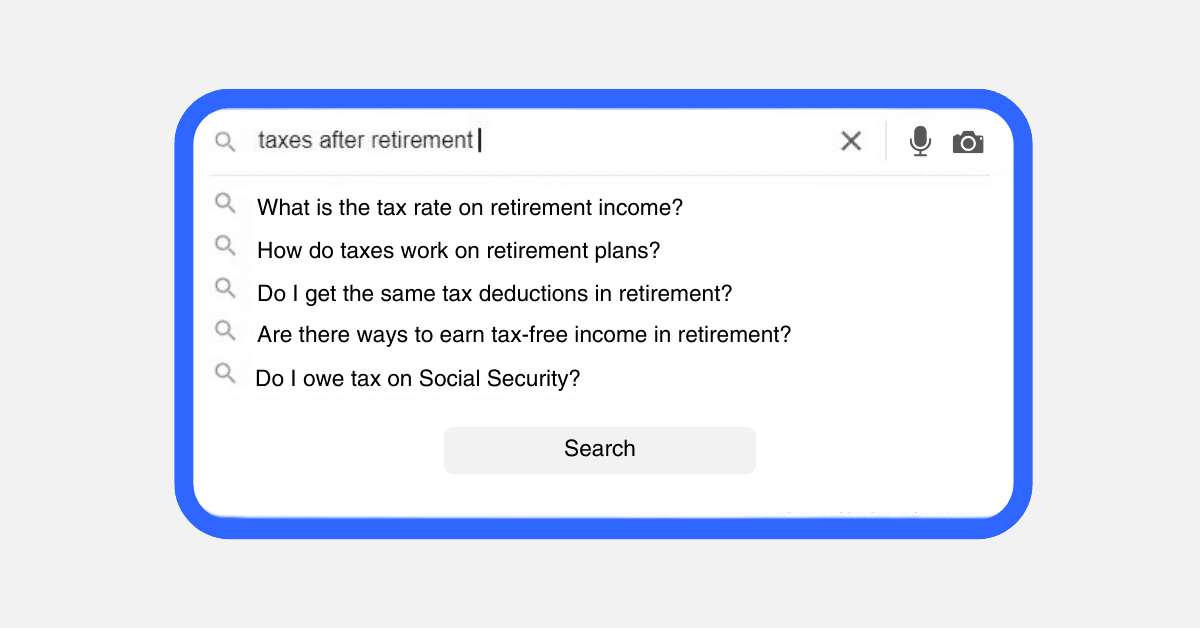This screenshot has width=1200, height=628.
Task: Click magnifier icon beside the tax deductions suggestion
Action: [226, 288]
